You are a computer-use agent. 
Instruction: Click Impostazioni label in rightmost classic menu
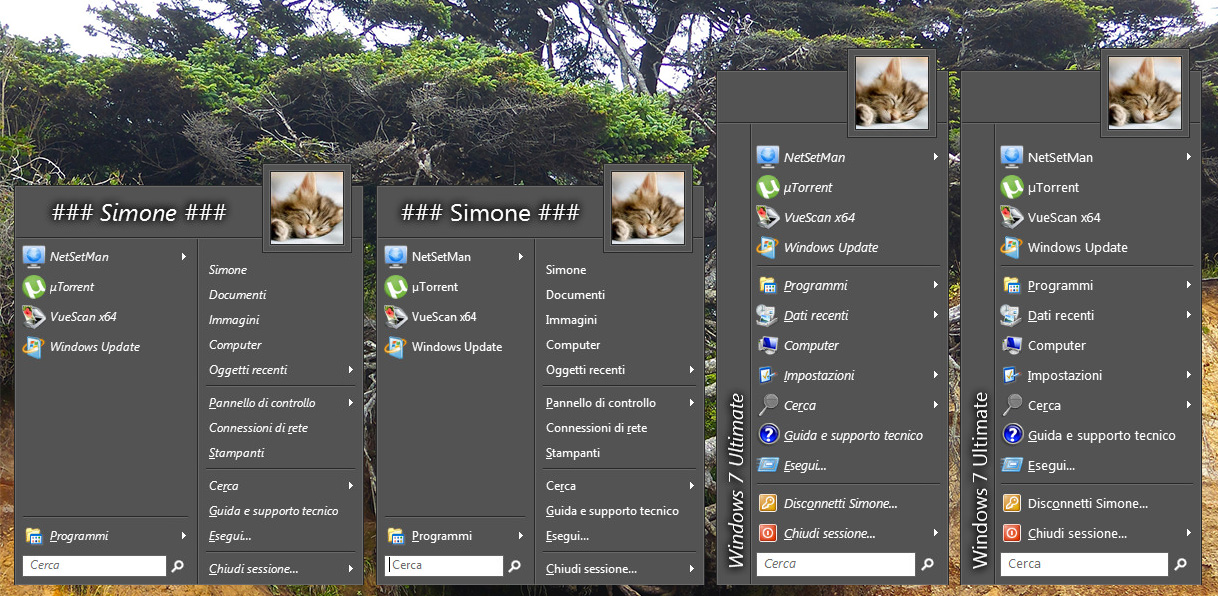tap(1065, 375)
